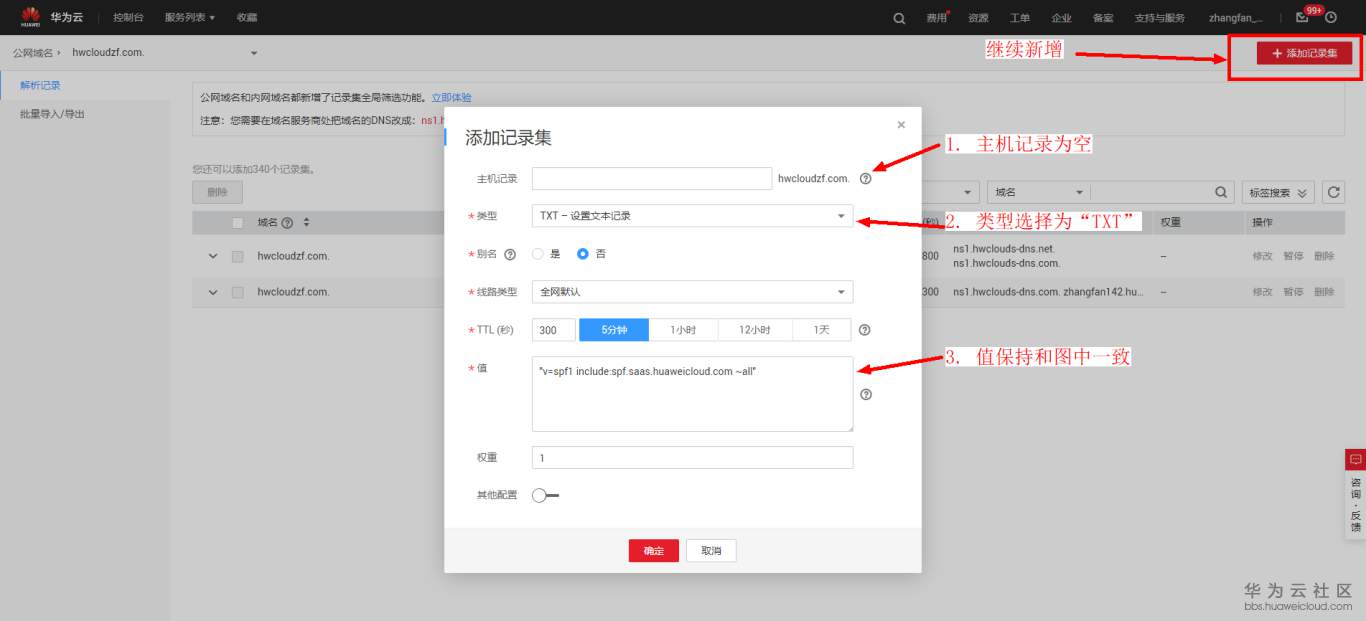Click the 添加记录集 button
The height and width of the screenshot is (621, 1366).
pos(1304,53)
